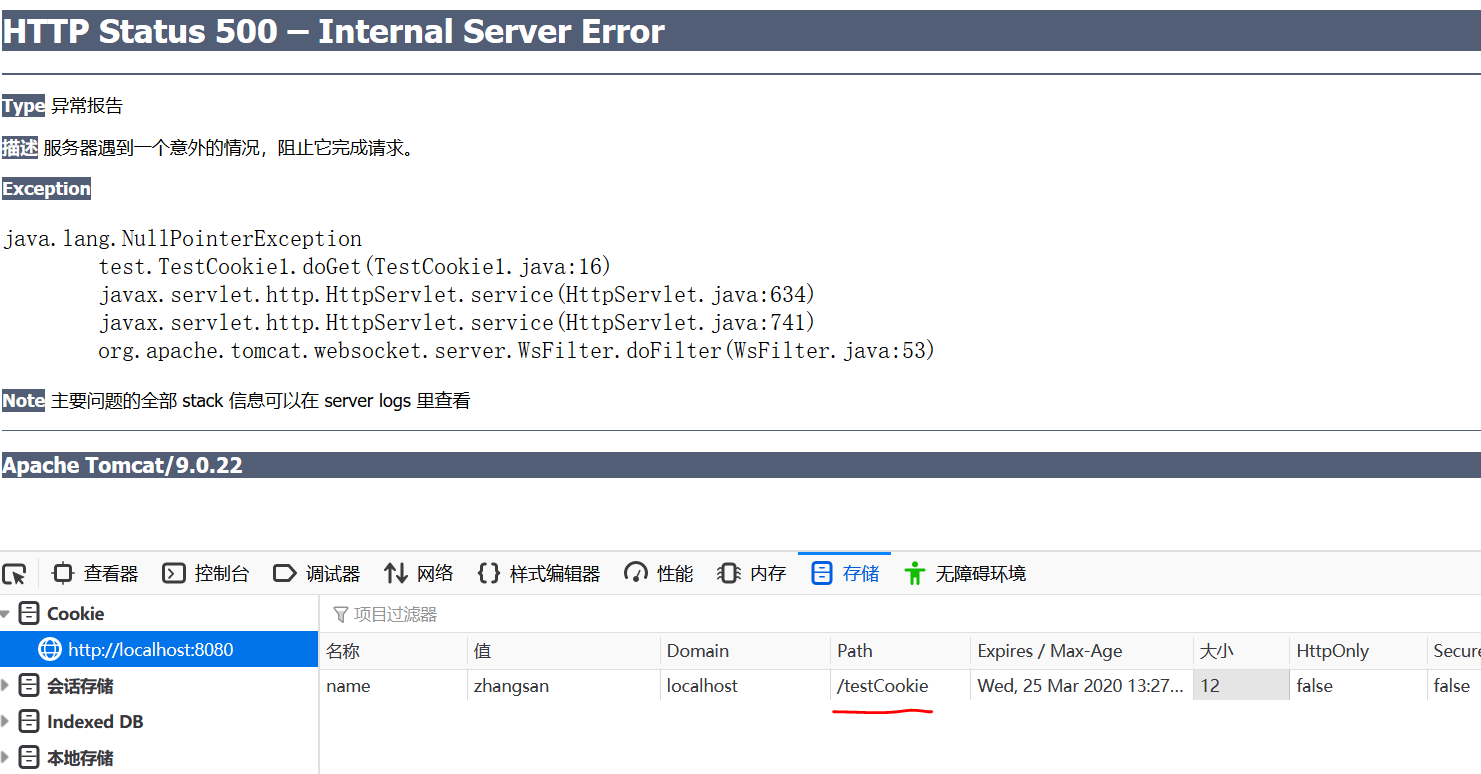Screen dimensions: 1481x774
Task: Click the HttpServlet.java:741 stack trace line
Action: [x=457, y=323]
